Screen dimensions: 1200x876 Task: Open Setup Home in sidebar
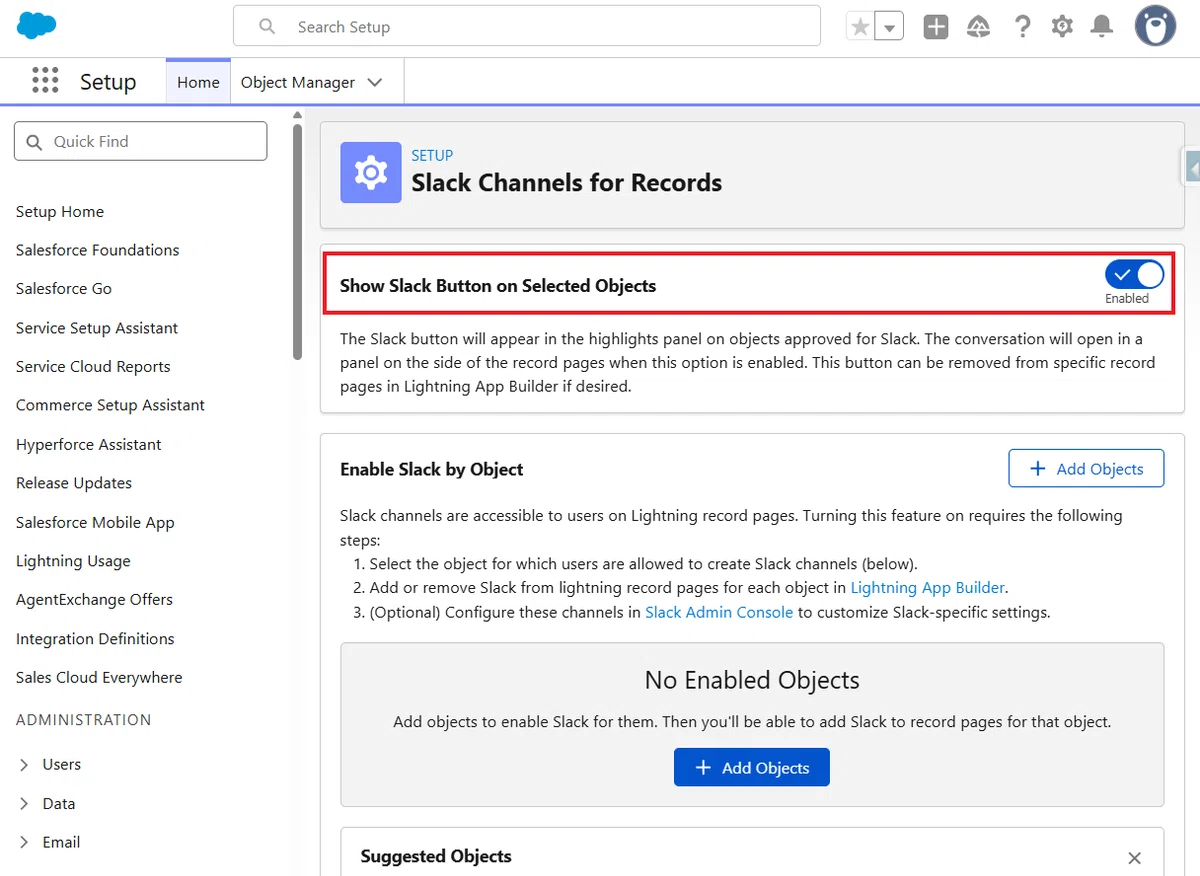click(60, 212)
